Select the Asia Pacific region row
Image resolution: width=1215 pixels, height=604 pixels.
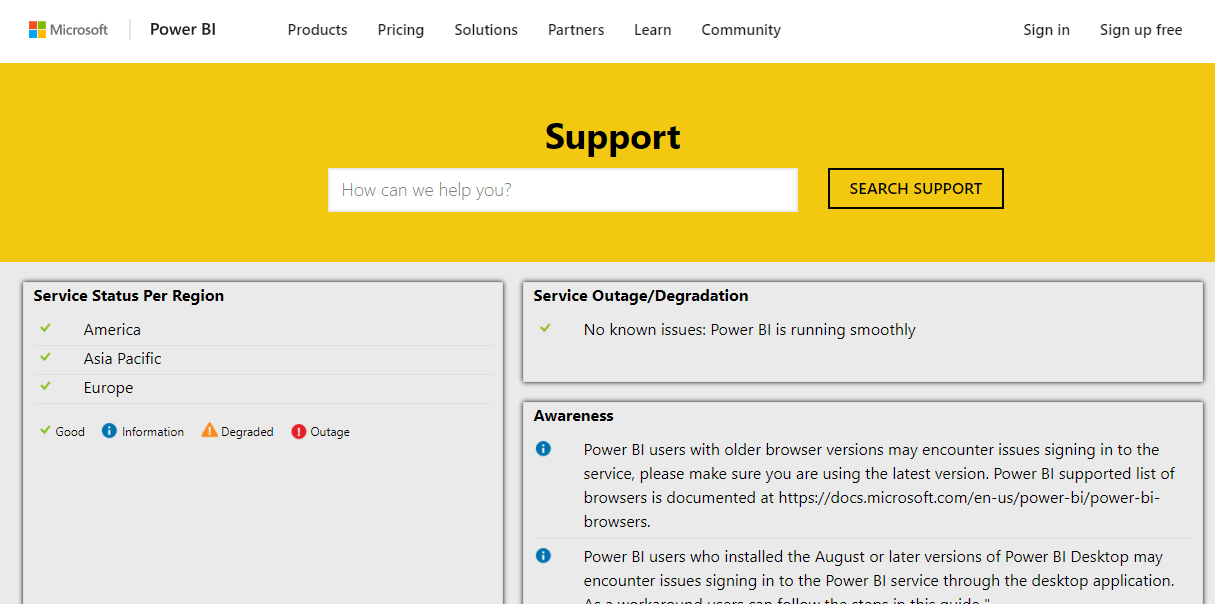265,359
